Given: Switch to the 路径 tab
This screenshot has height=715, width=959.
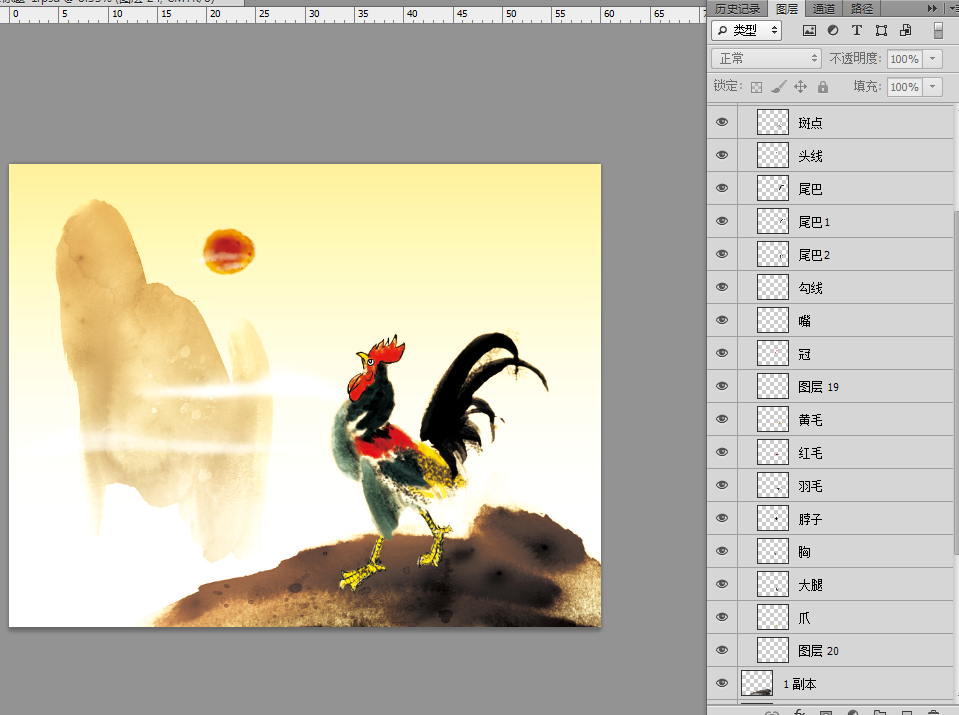Looking at the screenshot, I should pos(862,9).
